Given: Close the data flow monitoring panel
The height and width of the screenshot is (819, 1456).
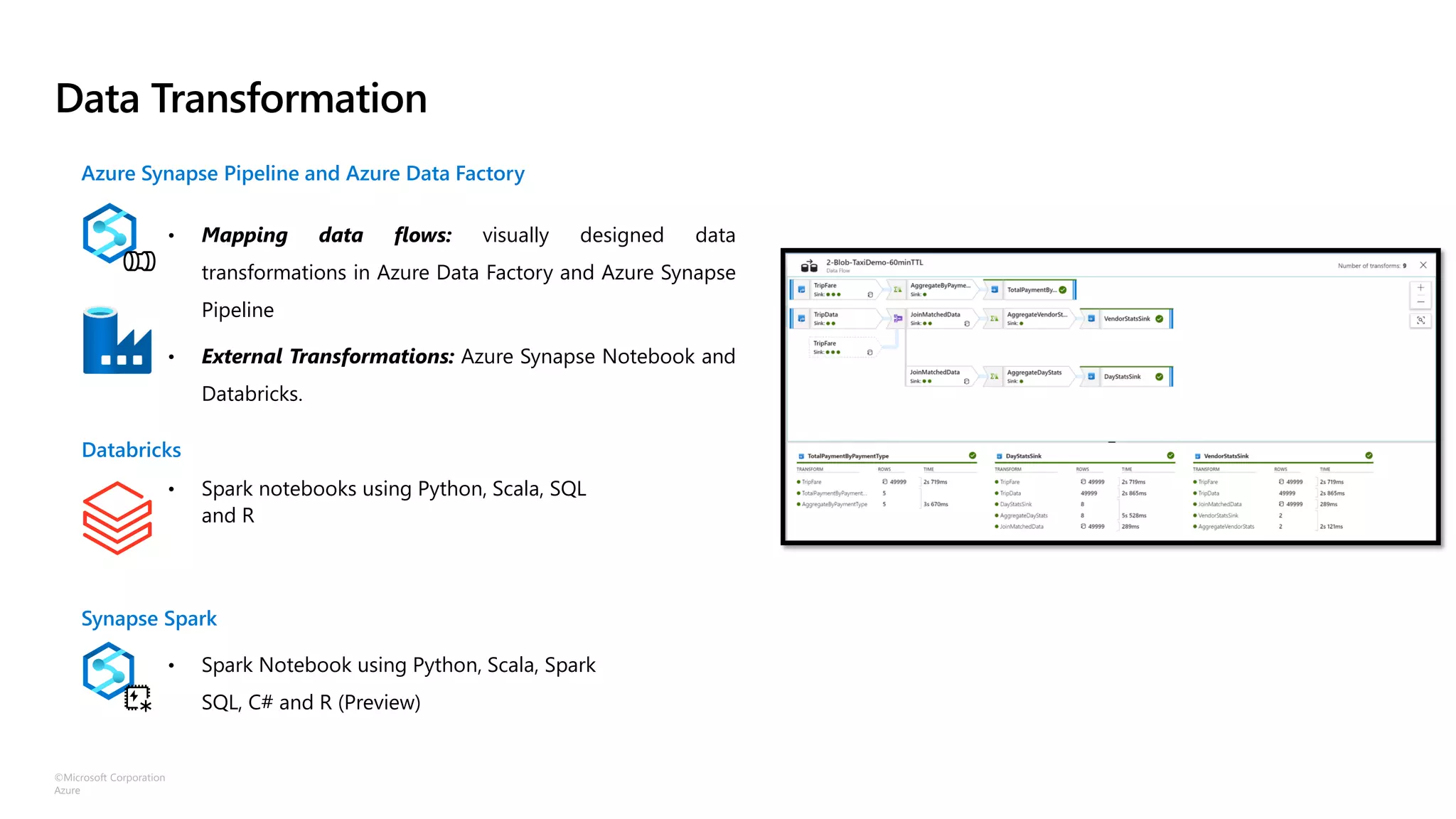Looking at the screenshot, I should click(x=1423, y=265).
